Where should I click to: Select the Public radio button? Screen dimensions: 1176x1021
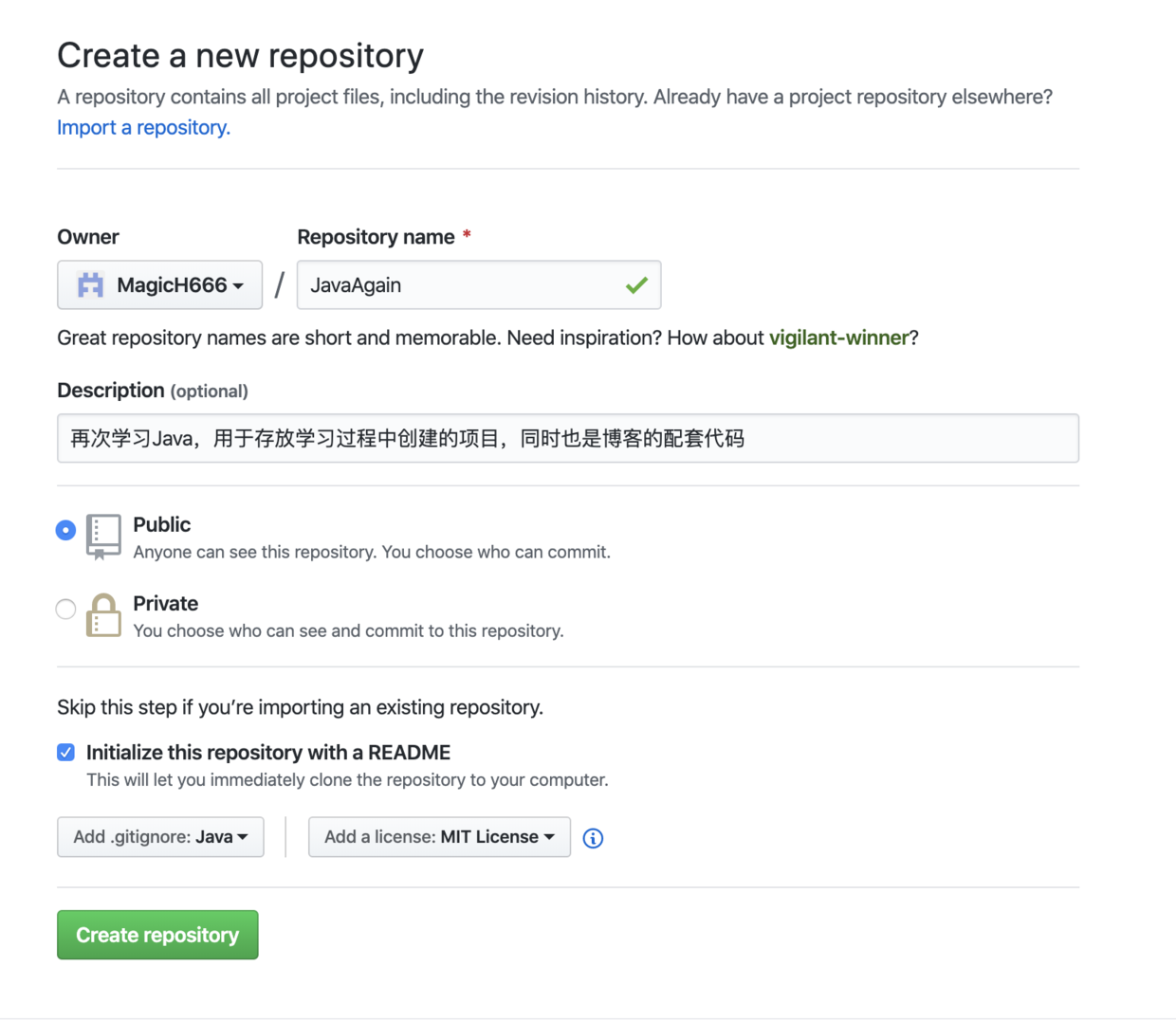pyautogui.click(x=65, y=531)
